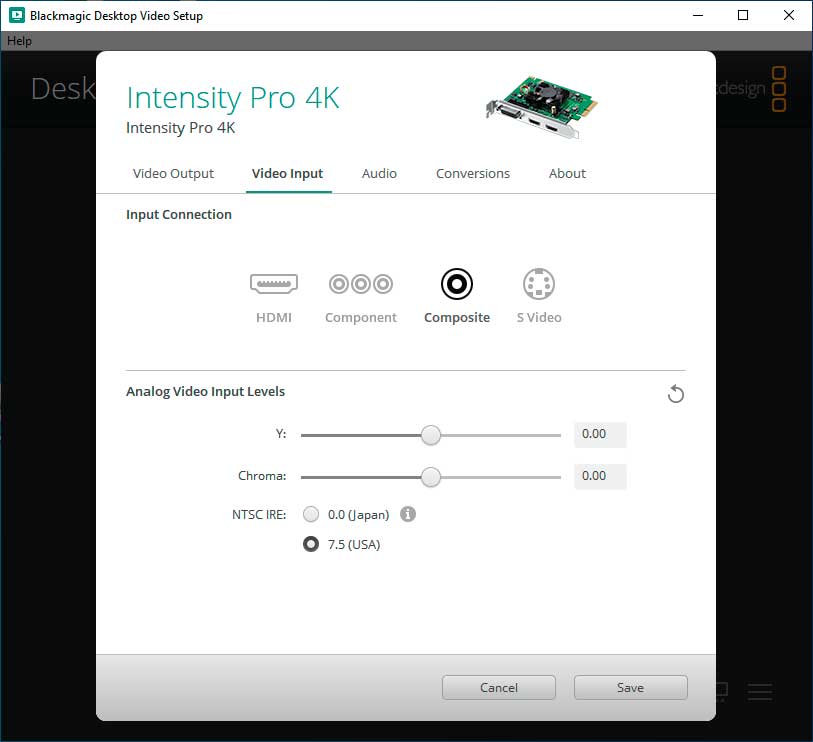Click the Y level slider handle
This screenshot has width=813, height=742.
[x=430, y=435]
